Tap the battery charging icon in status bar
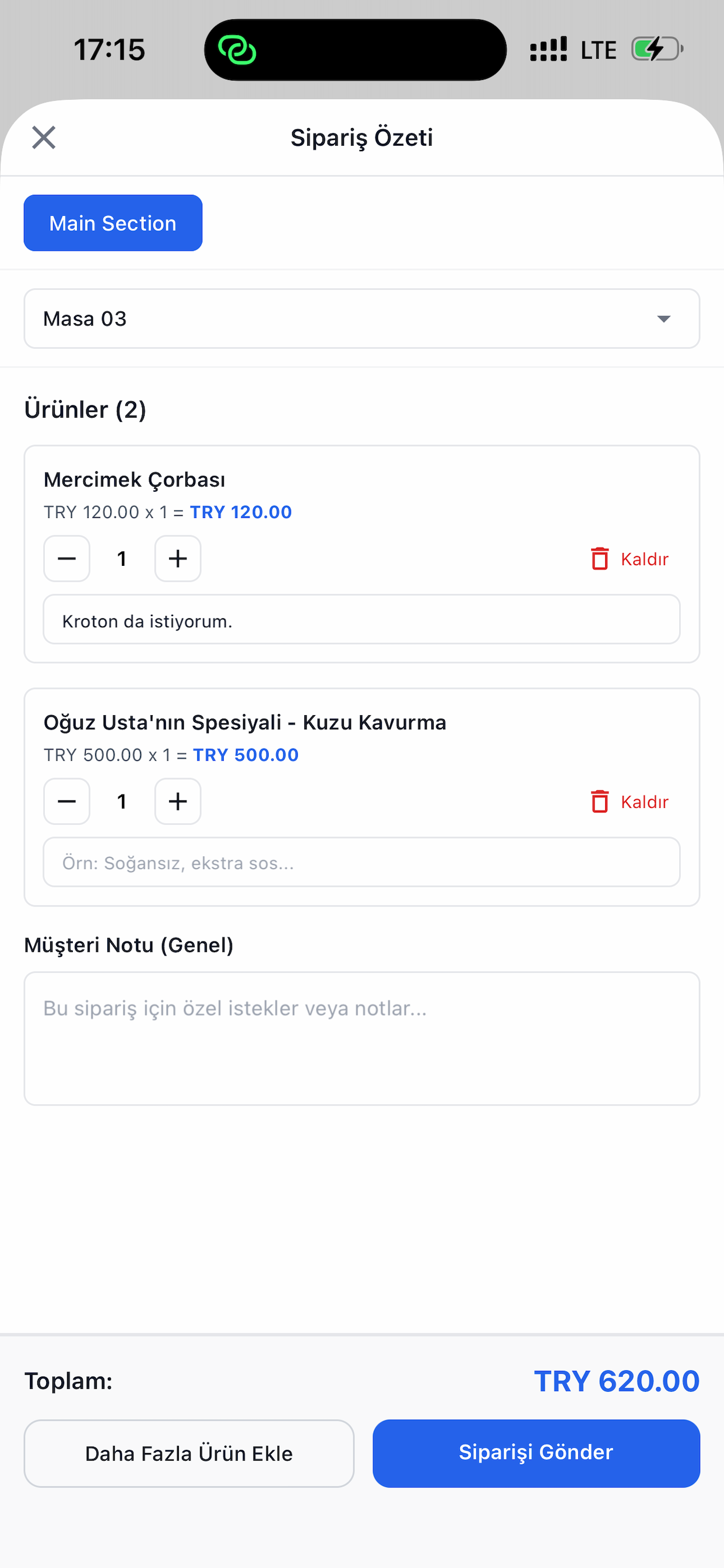This screenshot has height=1568, width=724. coord(657,50)
